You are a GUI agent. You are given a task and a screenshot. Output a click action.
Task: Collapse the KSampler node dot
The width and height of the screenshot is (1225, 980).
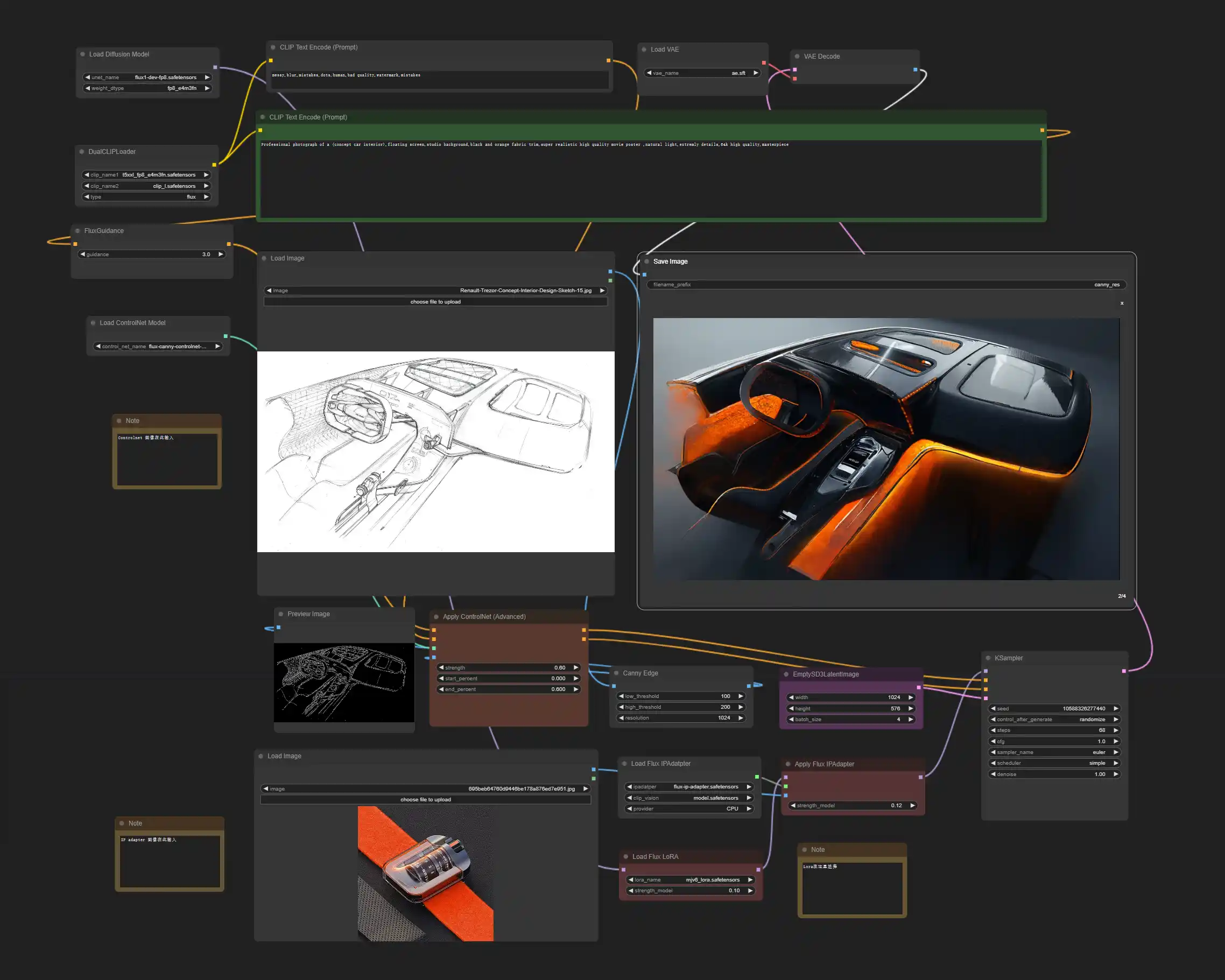pos(988,658)
